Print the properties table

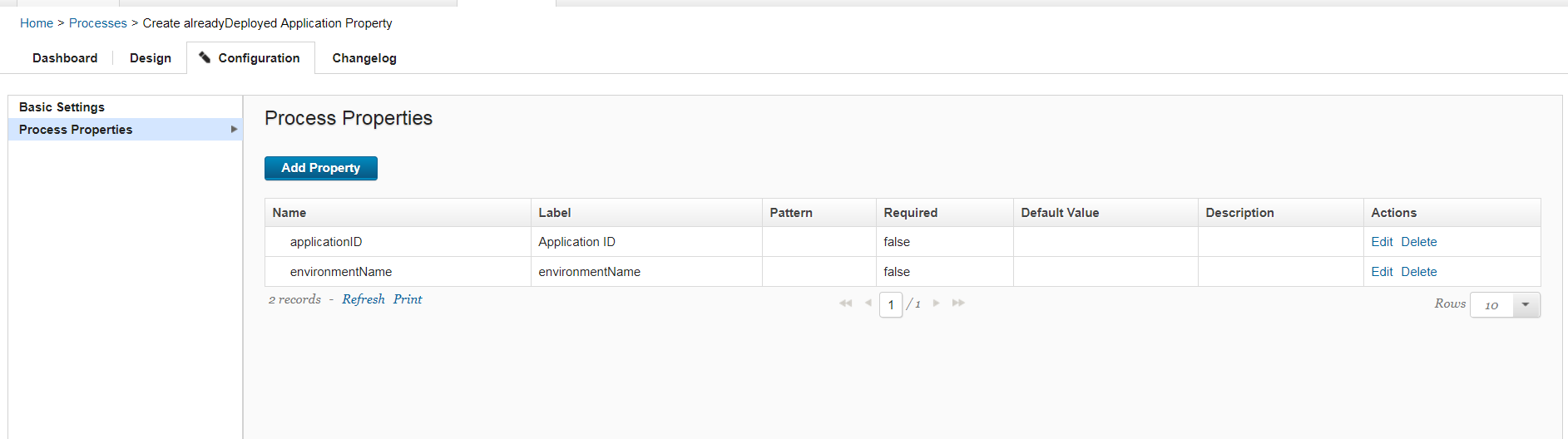(x=408, y=299)
